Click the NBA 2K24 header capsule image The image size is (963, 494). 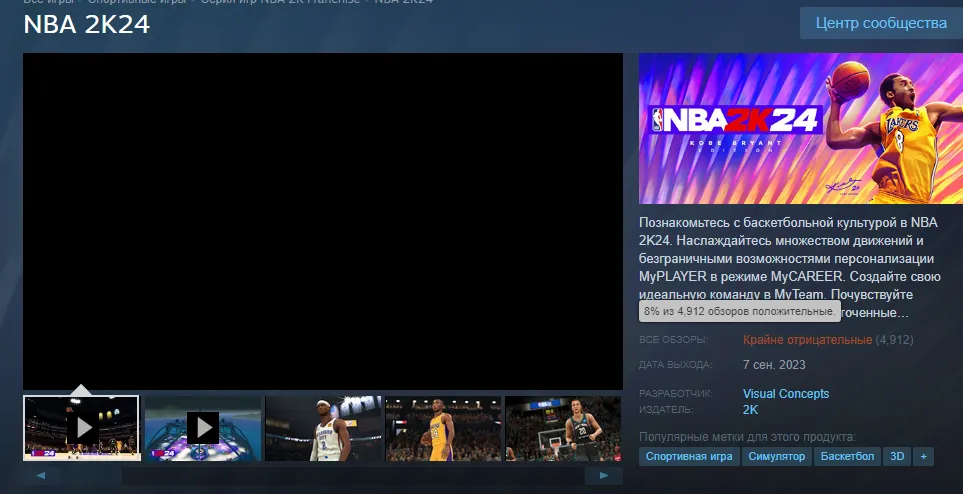pos(801,128)
